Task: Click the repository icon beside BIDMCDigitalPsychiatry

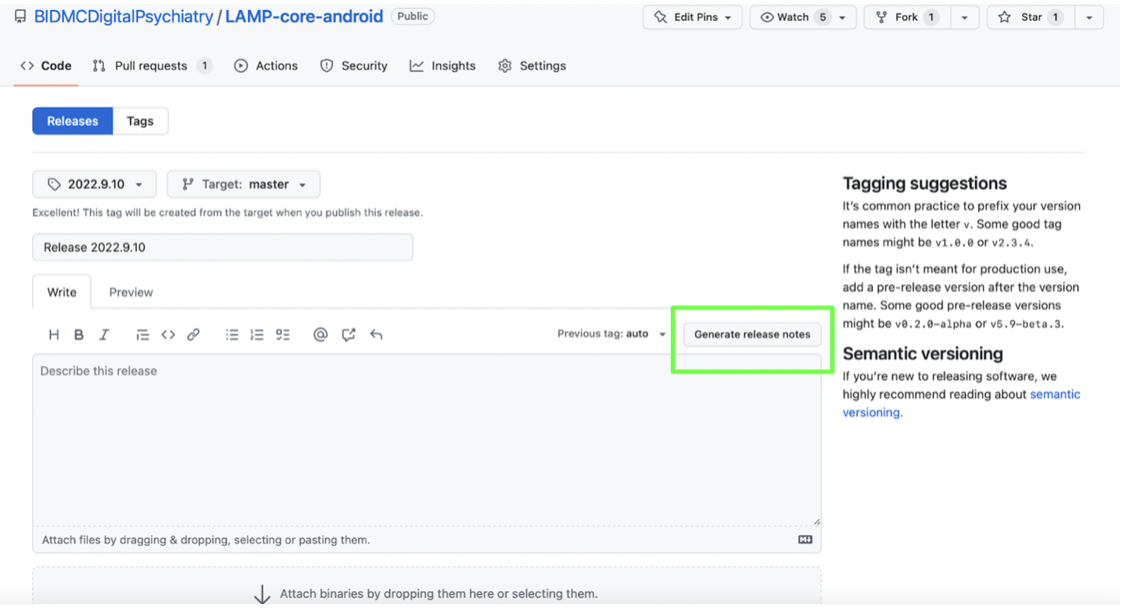Action: click(x=20, y=17)
